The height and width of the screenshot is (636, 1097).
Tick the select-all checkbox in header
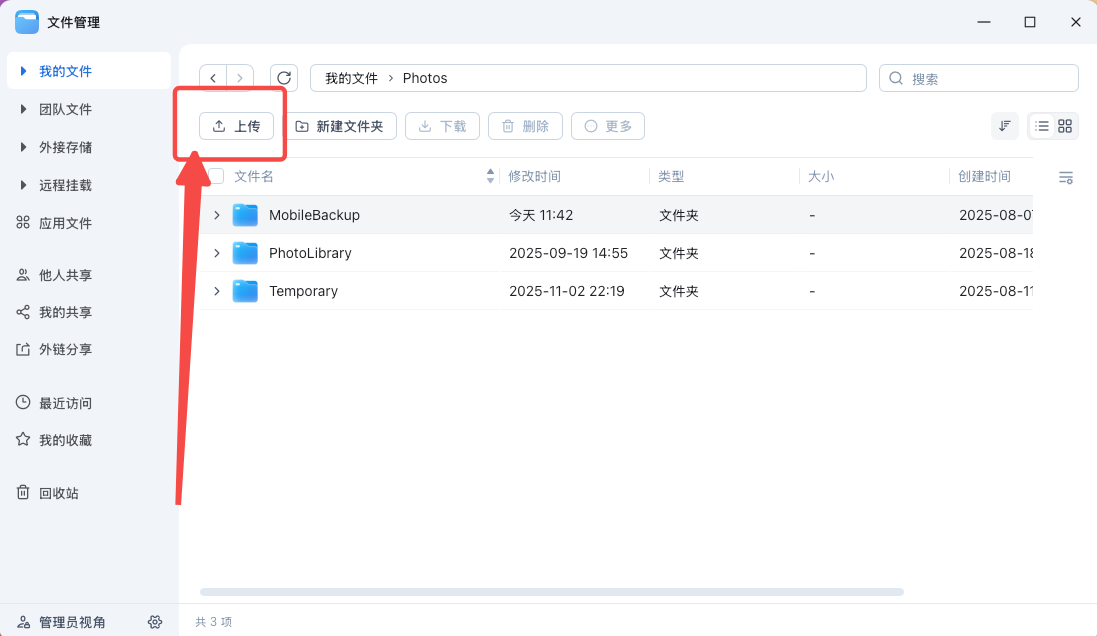pos(216,176)
